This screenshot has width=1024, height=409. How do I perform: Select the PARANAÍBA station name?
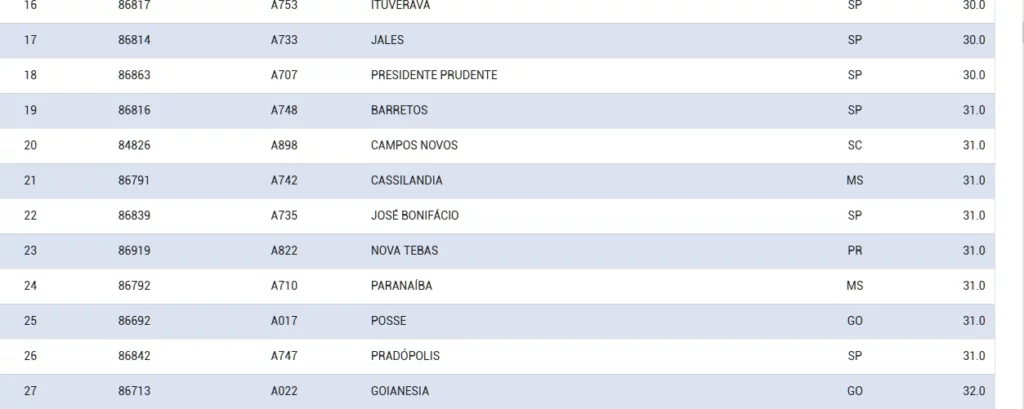[x=401, y=285]
